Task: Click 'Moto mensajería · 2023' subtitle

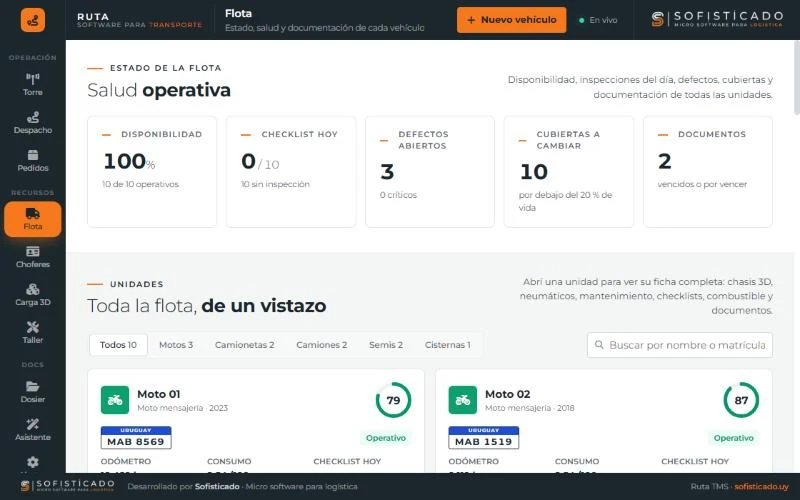Action: (183, 408)
